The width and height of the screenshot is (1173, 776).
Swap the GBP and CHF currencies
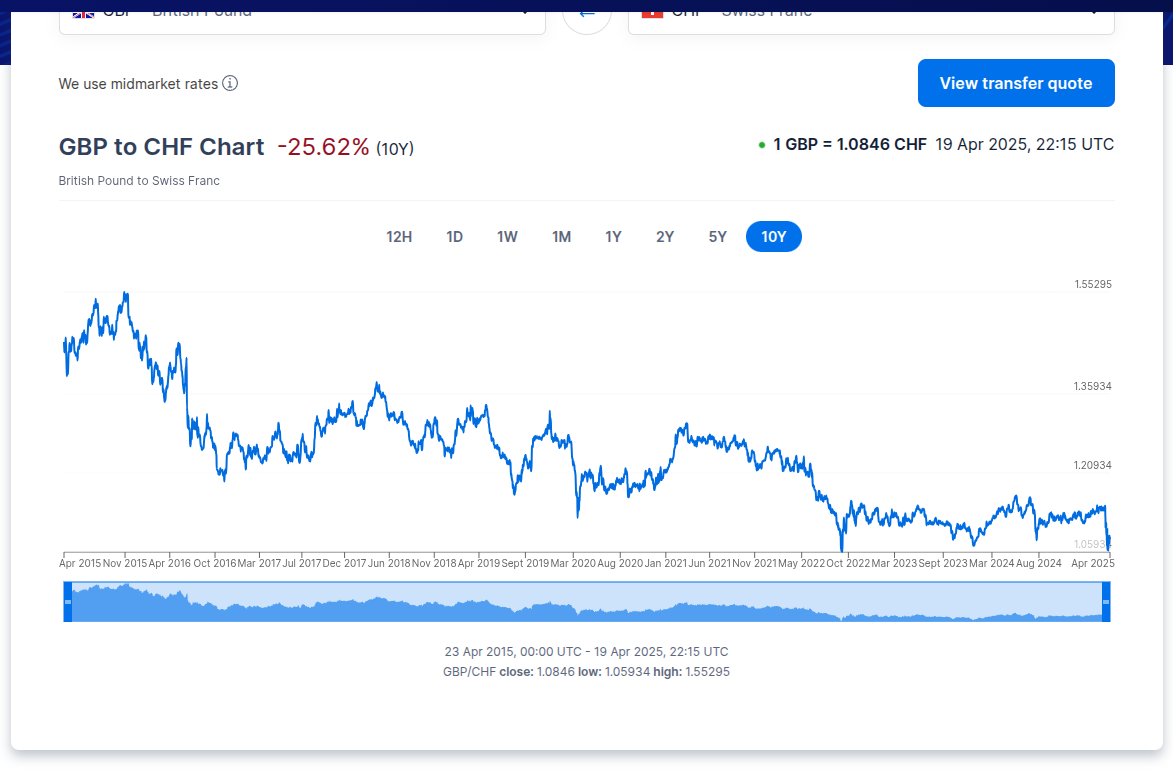587,12
